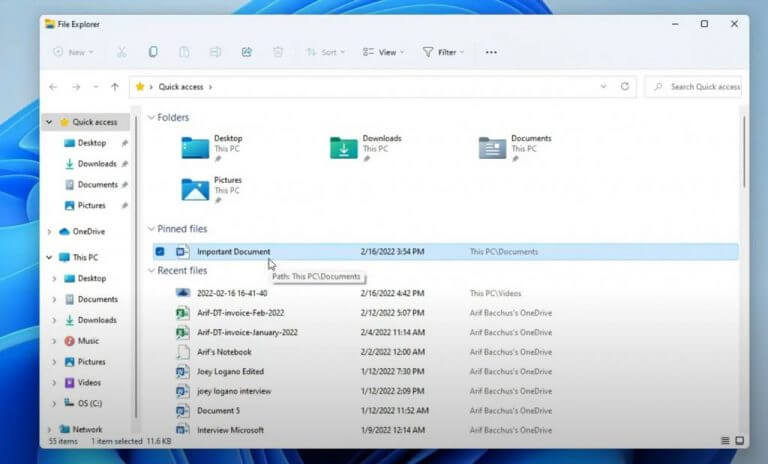768x464 pixels.
Task: Click the Delete trash icon in toolbar
Action: pyautogui.click(x=278, y=52)
